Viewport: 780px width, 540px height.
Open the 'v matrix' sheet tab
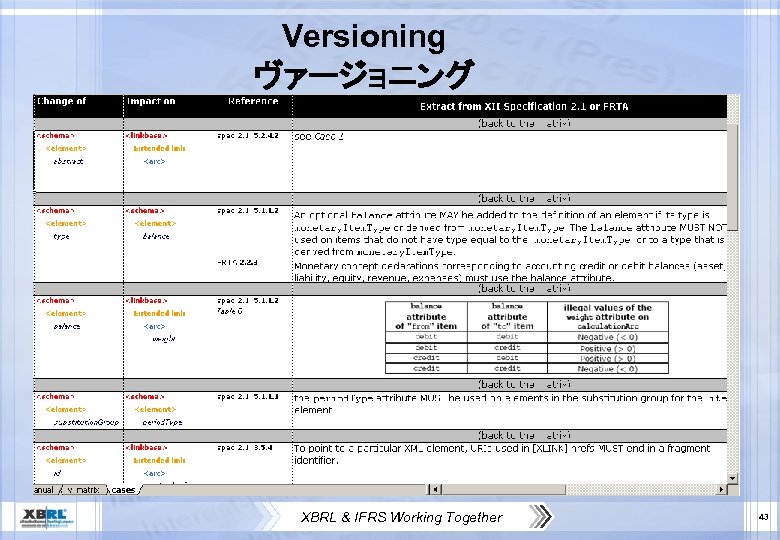83,490
